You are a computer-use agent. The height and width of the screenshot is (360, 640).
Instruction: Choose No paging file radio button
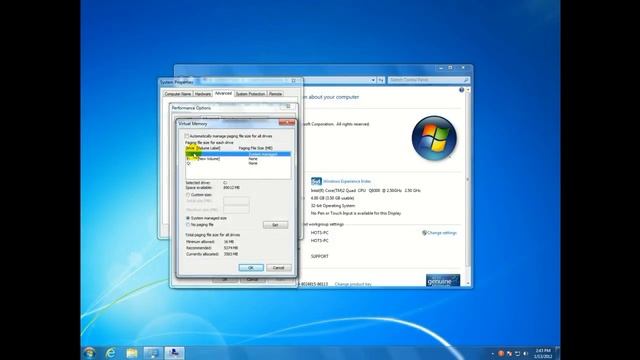pyautogui.click(x=188, y=224)
